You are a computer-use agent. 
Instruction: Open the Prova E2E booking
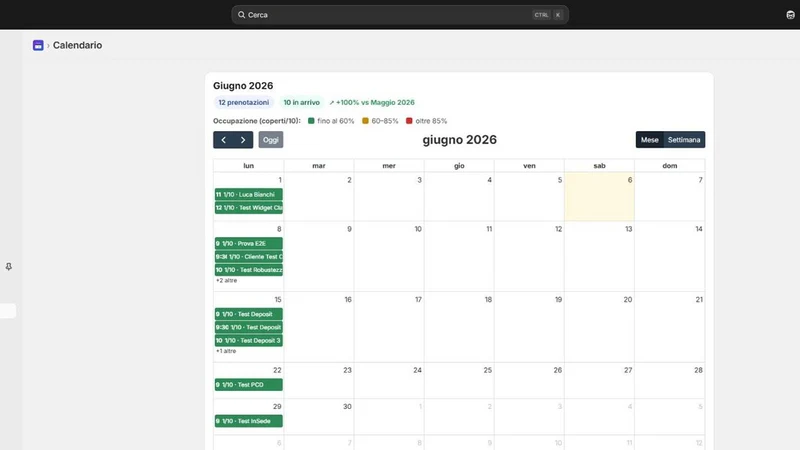pos(248,243)
